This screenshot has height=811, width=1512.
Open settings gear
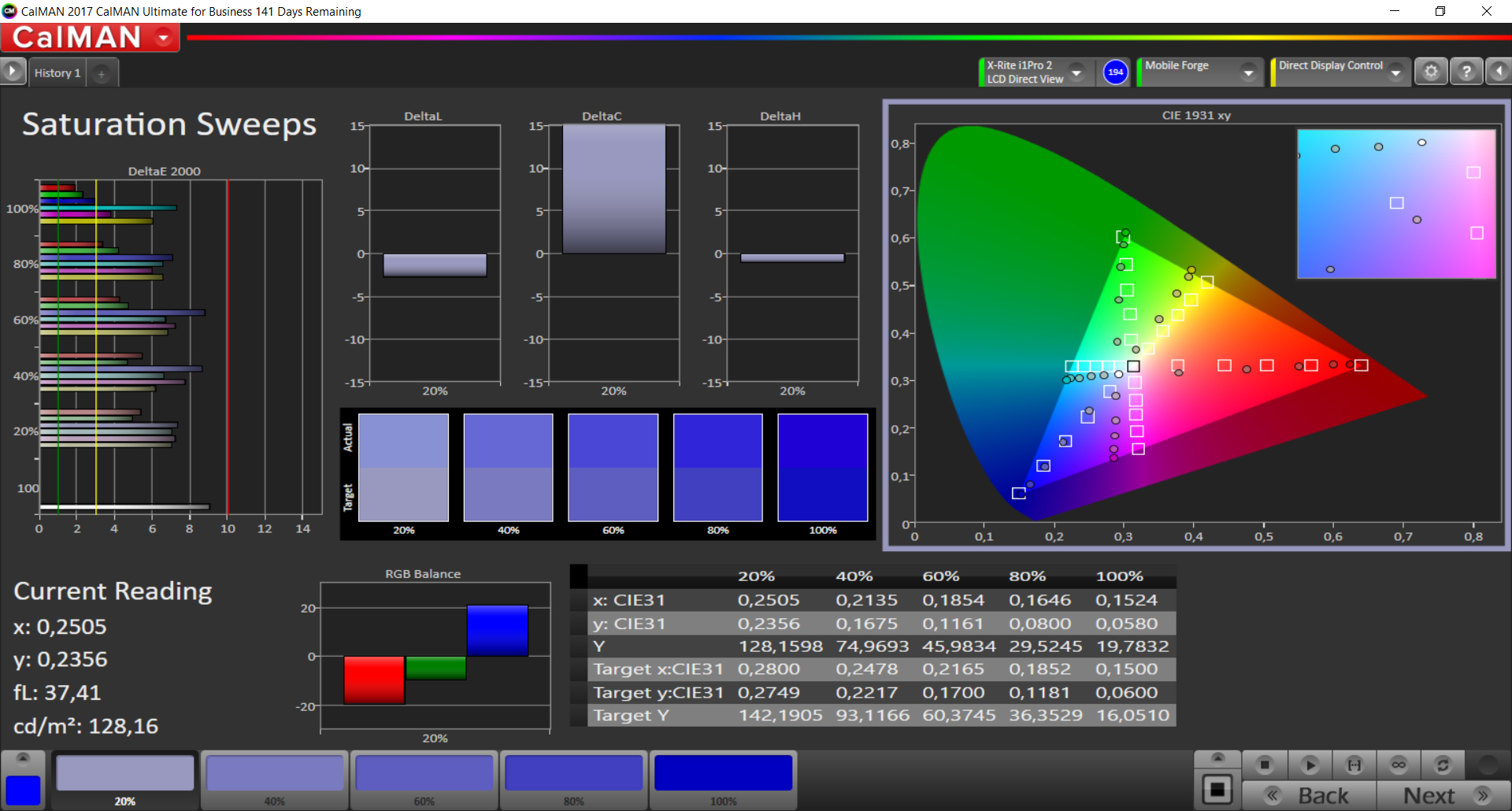pos(1431,72)
